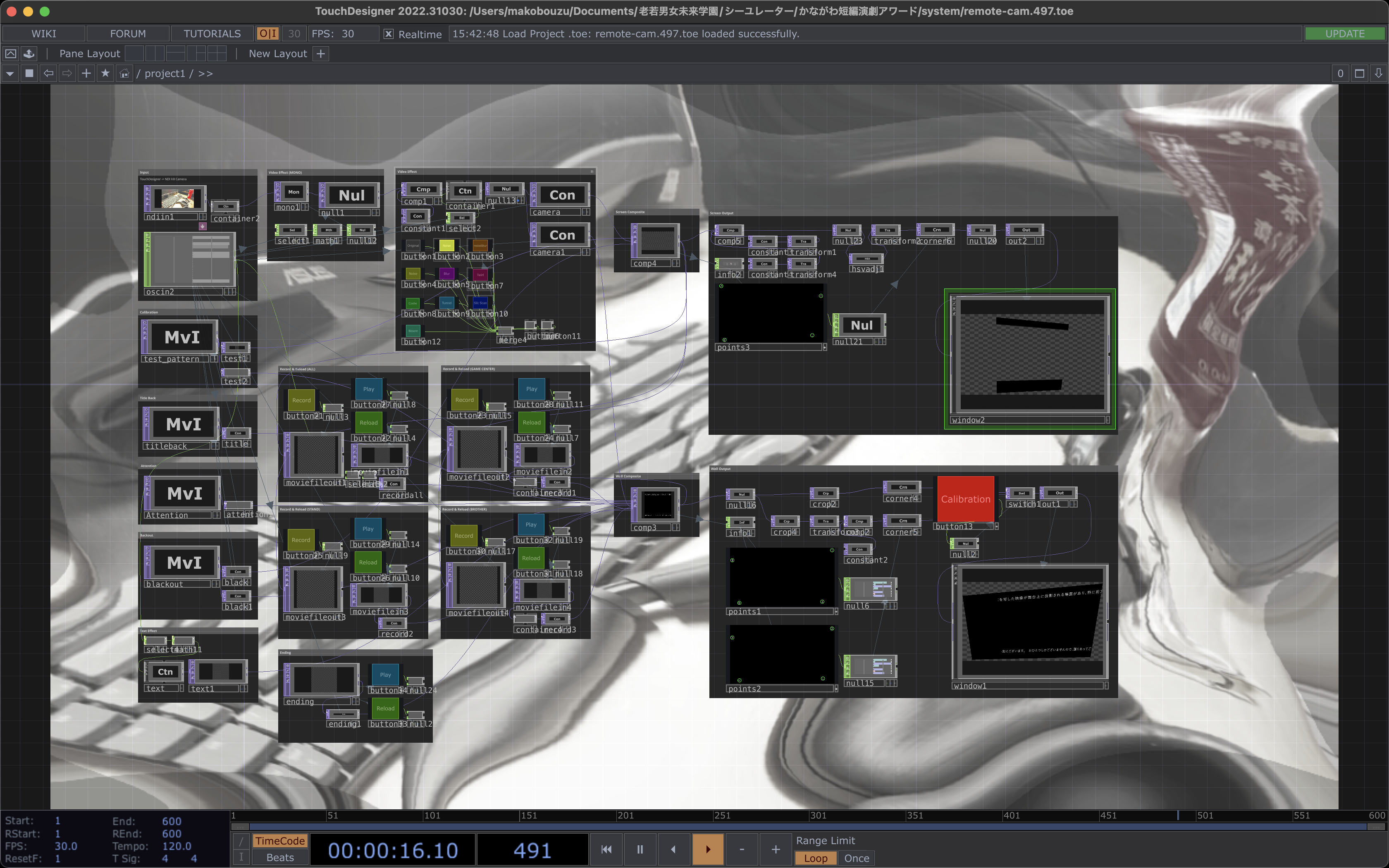Open the WIKI menu item
Image resolution: width=1389 pixels, height=868 pixels.
coord(44,33)
